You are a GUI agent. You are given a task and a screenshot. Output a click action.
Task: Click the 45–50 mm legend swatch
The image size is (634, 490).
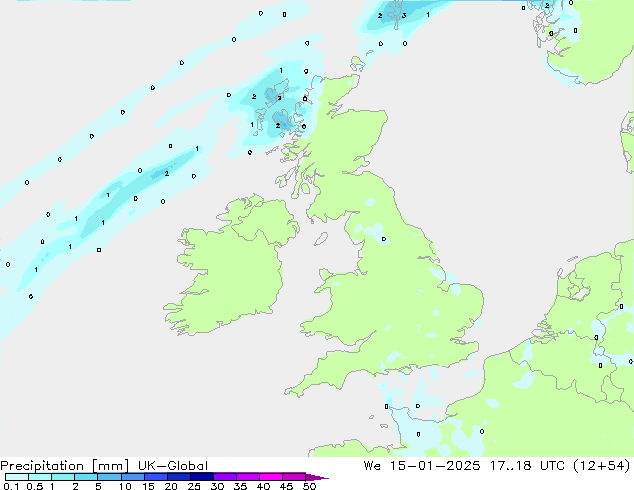pos(294,477)
